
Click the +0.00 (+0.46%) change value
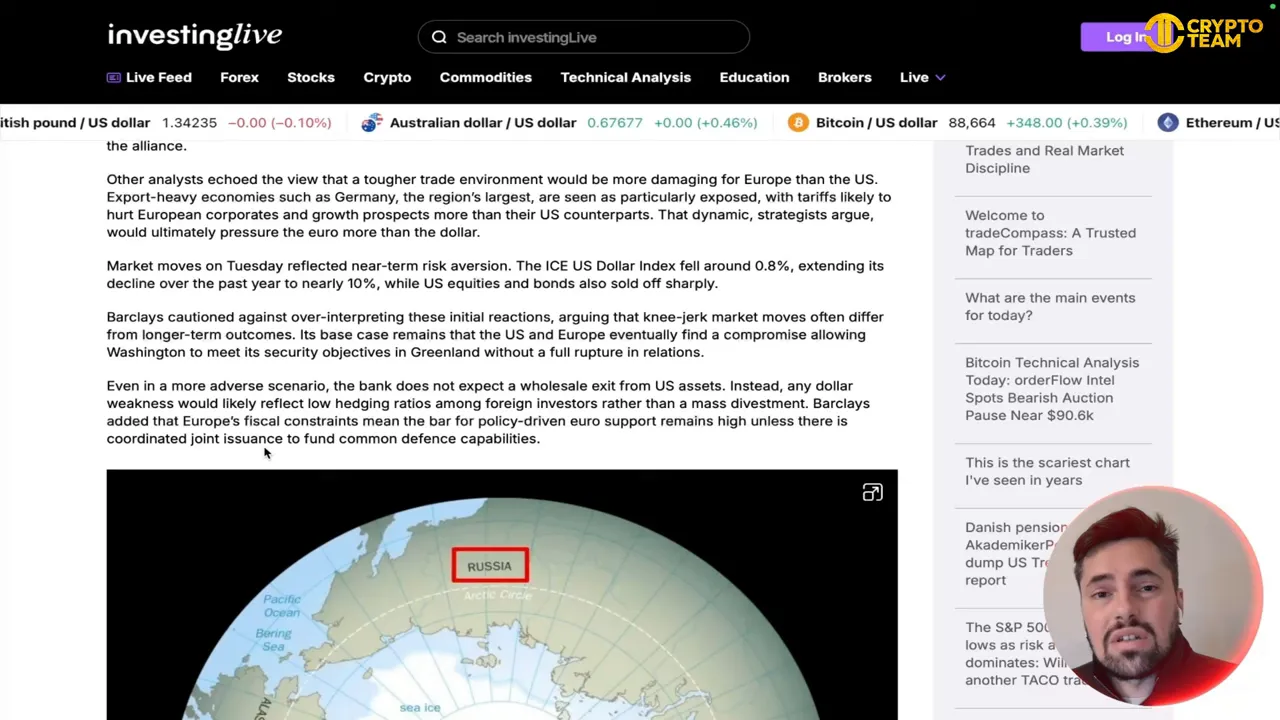[706, 122]
